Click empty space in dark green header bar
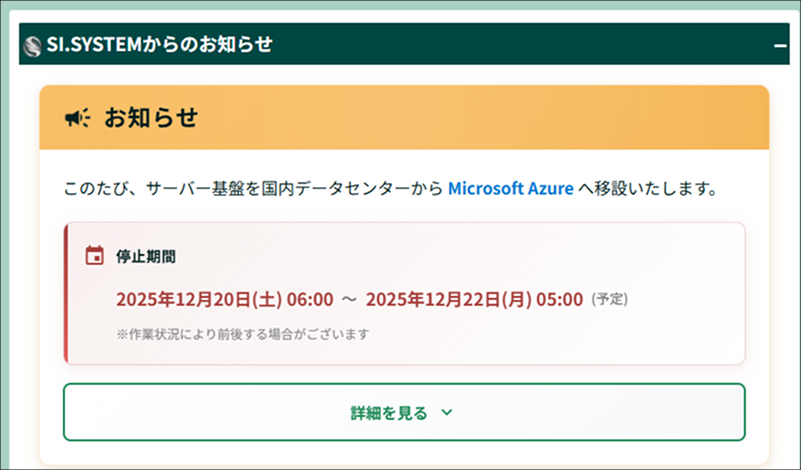 tap(520, 45)
